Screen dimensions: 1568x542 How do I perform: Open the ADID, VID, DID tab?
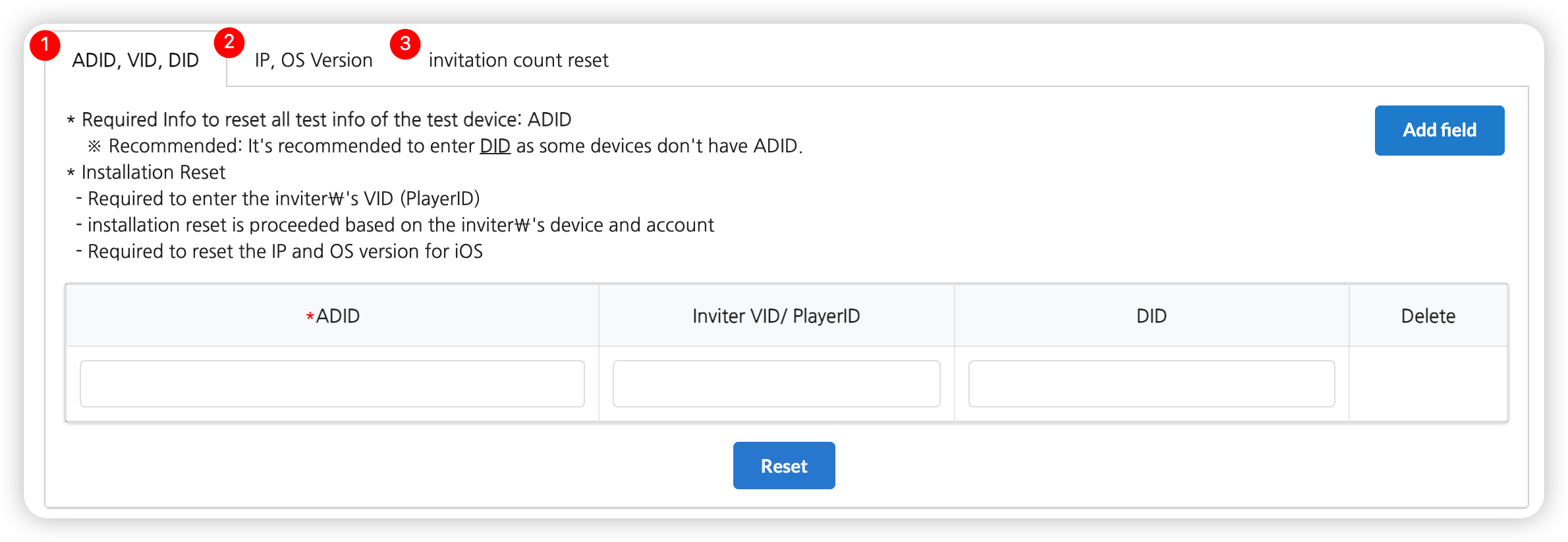click(135, 61)
